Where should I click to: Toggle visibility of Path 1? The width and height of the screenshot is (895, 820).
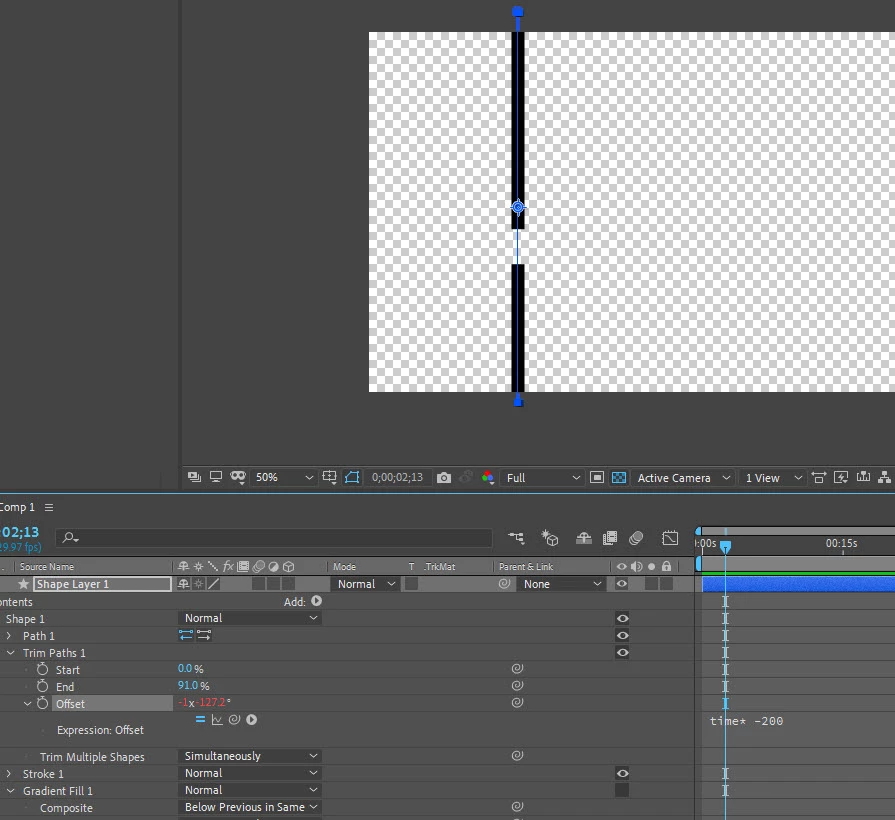click(x=623, y=636)
